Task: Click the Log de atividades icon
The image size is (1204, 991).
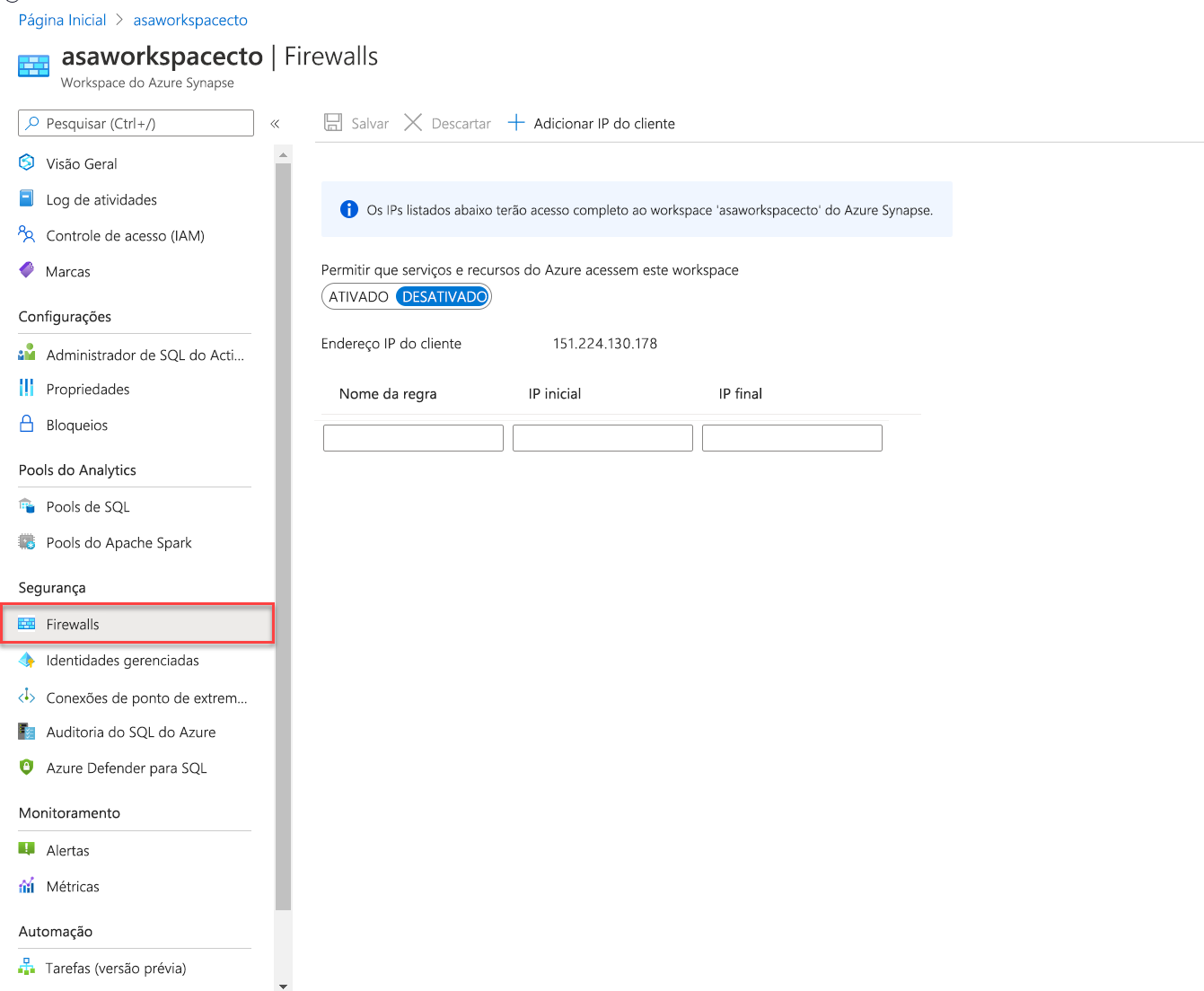Action: click(27, 198)
